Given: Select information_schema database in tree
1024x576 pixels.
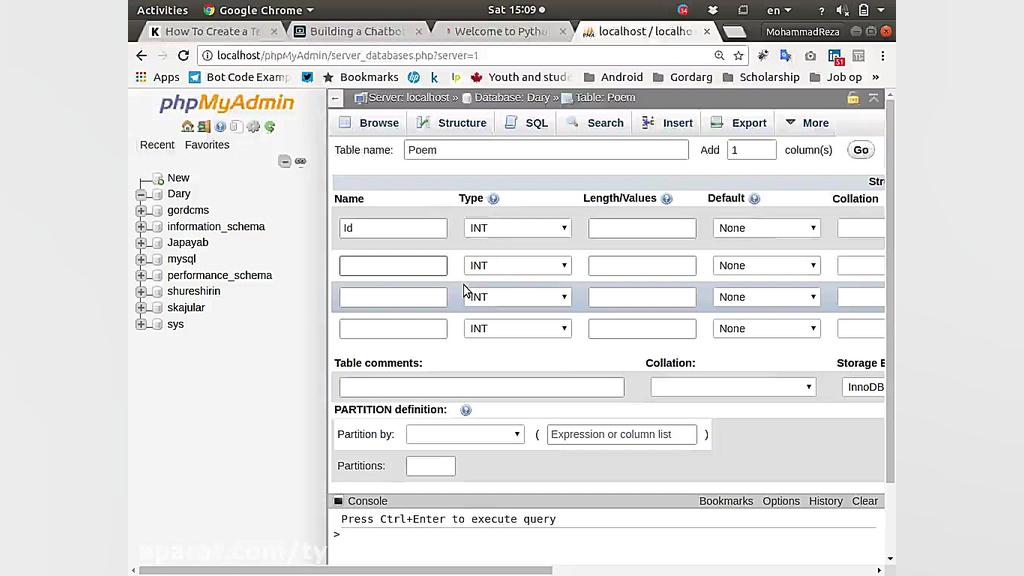Looking at the screenshot, I should pyautogui.click(x=216, y=227).
